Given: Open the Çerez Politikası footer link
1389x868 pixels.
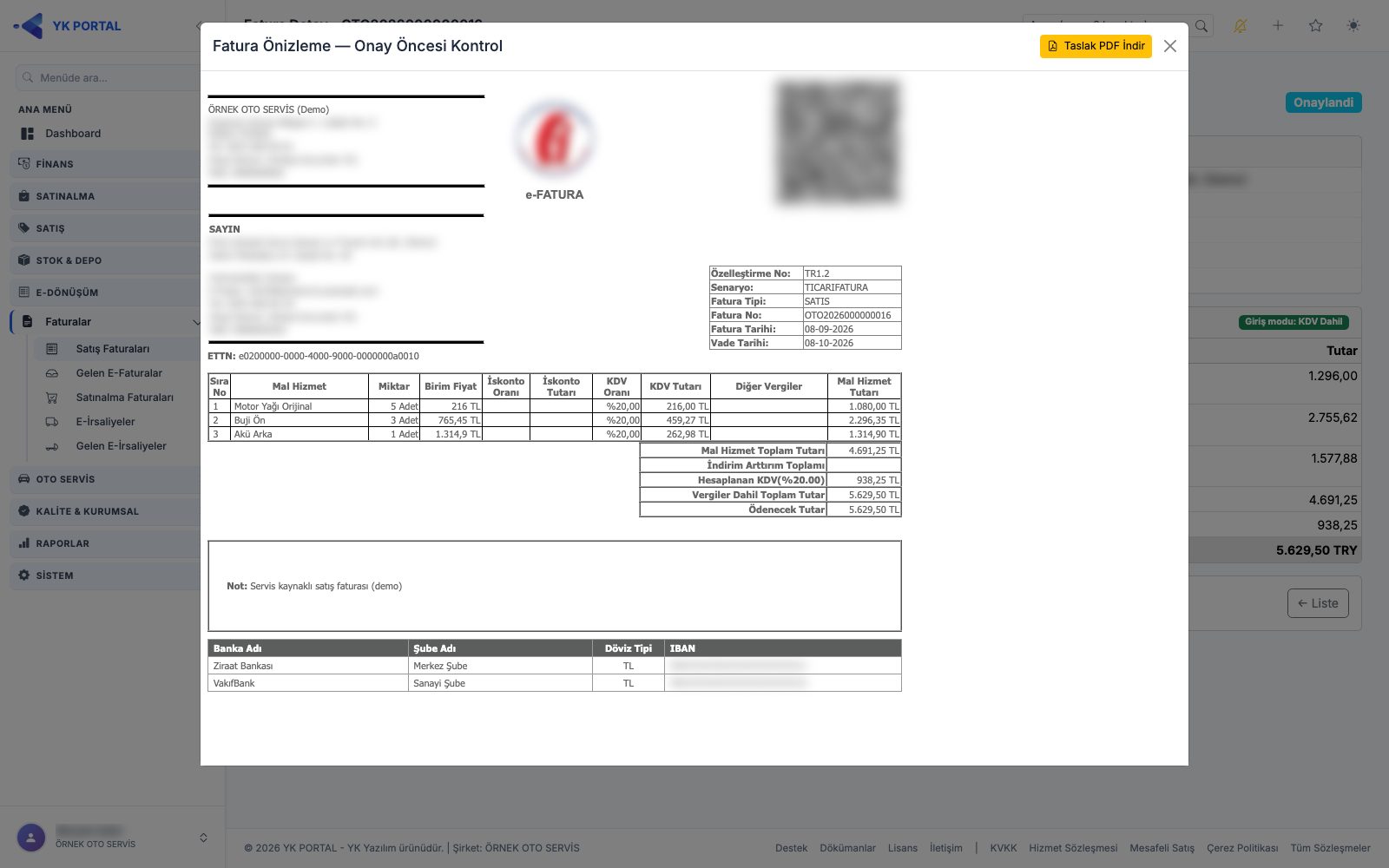Looking at the screenshot, I should click(x=1242, y=848).
